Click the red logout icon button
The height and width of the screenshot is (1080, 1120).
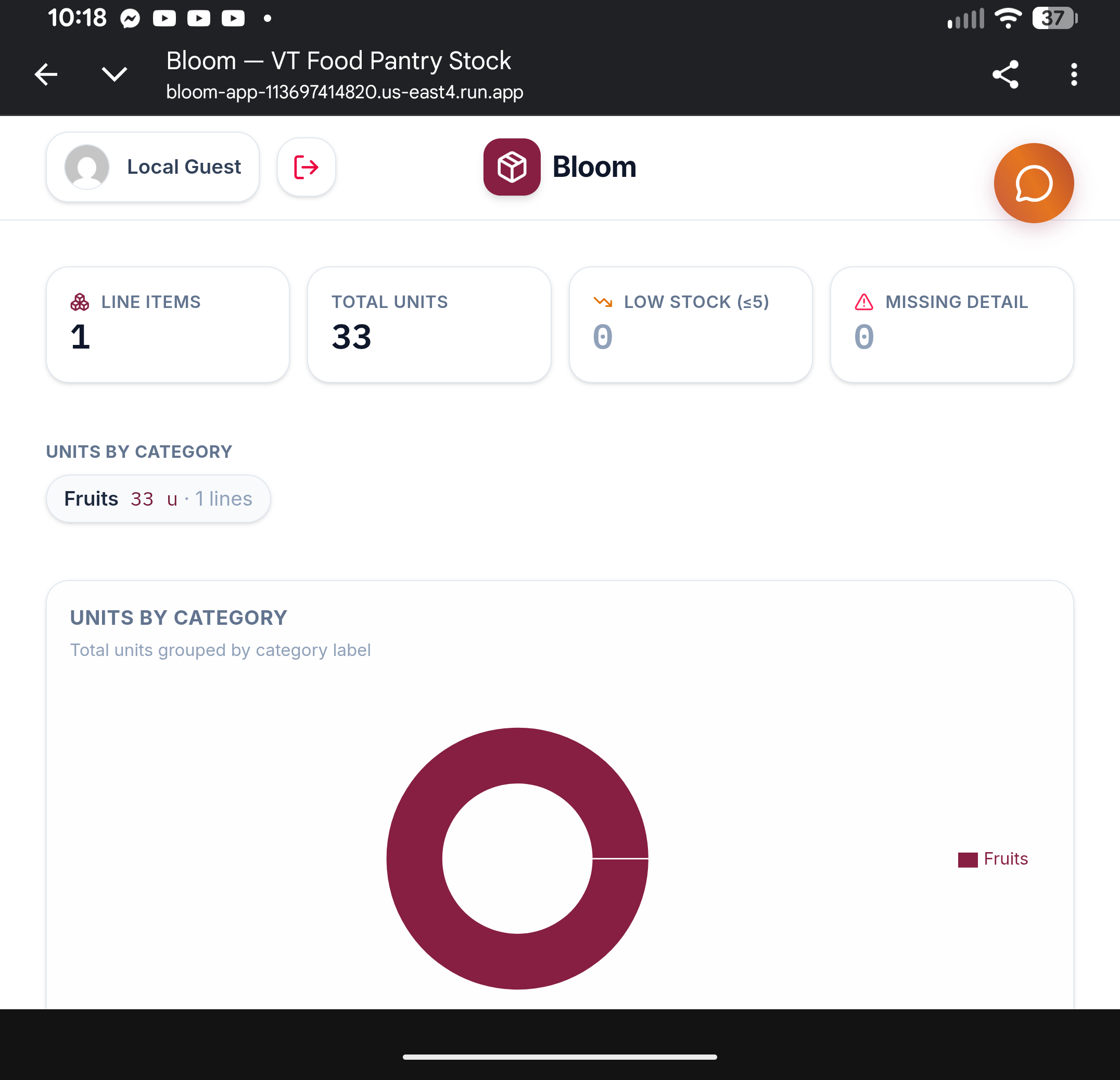click(x=307, y=167)
